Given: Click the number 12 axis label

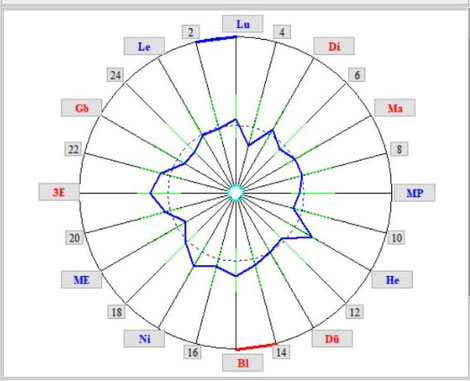Looking at the screenshot, I should tap(354, 312).
